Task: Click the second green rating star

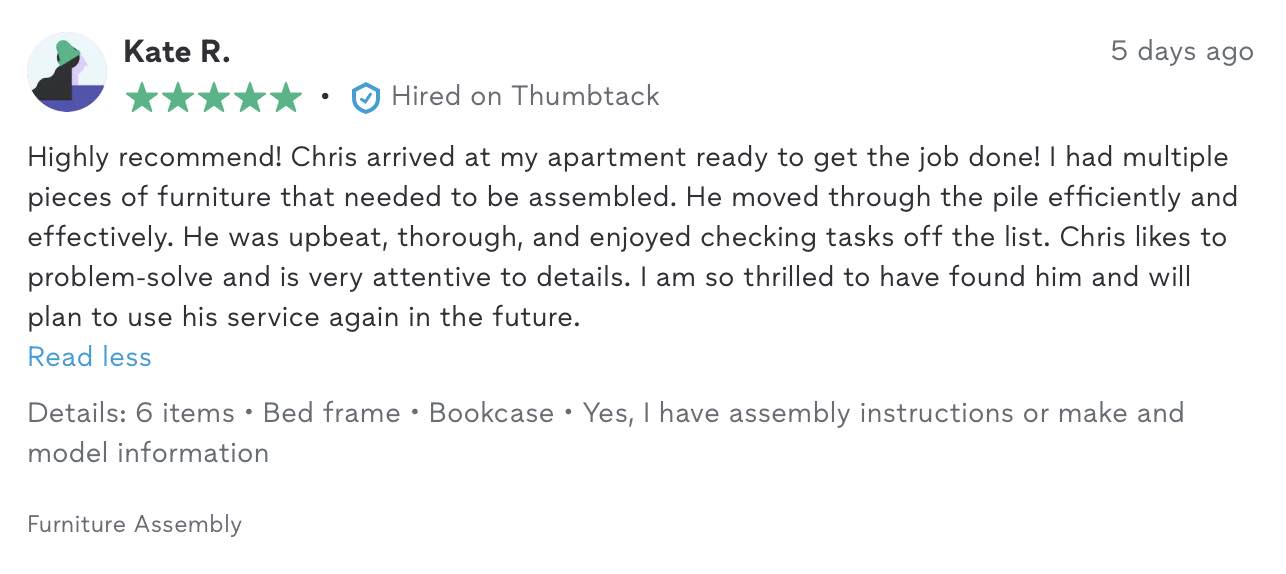Action: pyautogui.click(x=177, y=97)
